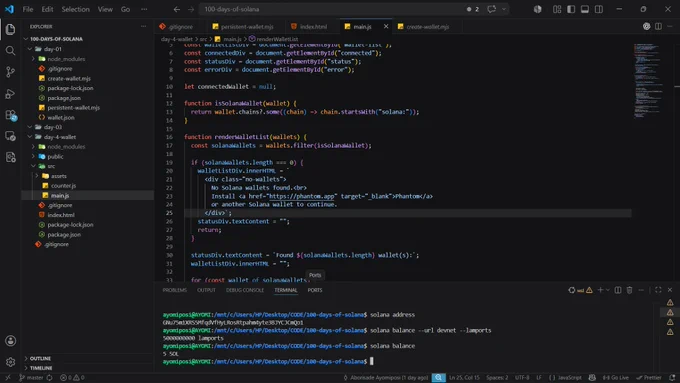Add a new terminal with plus icon

[x=600, y=290]
